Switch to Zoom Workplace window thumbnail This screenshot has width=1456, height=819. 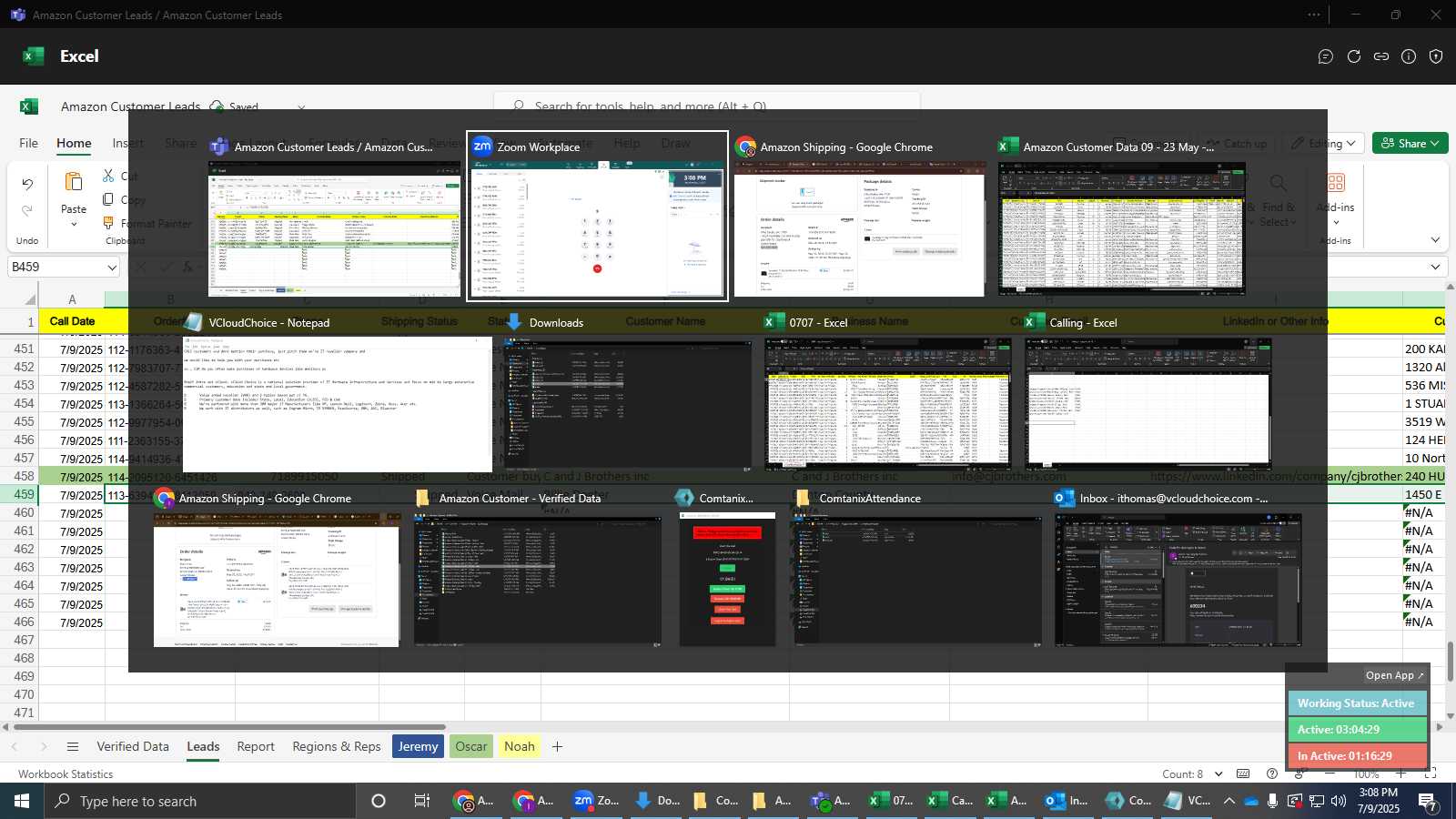point(597,217)
